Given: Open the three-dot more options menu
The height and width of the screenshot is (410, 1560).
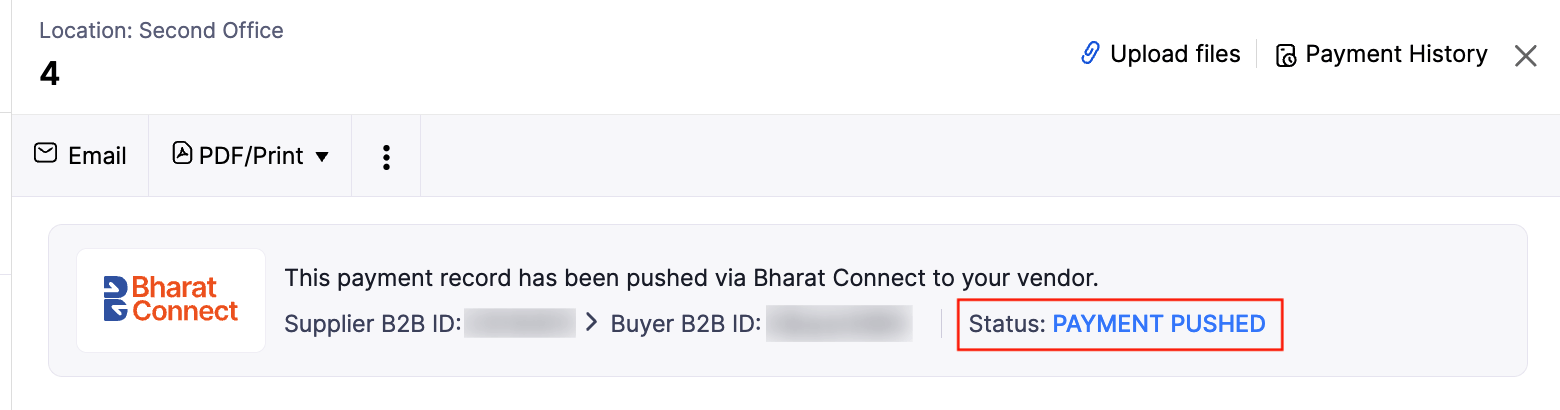Looking at the screenshot, I should 386,156.
